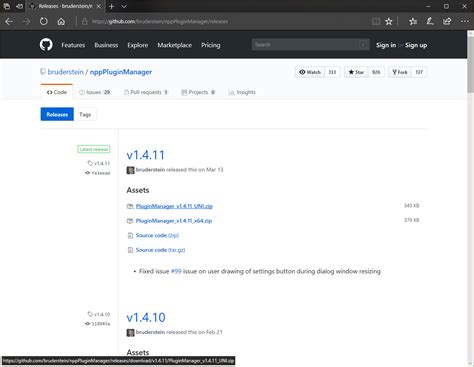The image size is (474, 367).
Task: Switch to the Code tab
Action: 57,92
